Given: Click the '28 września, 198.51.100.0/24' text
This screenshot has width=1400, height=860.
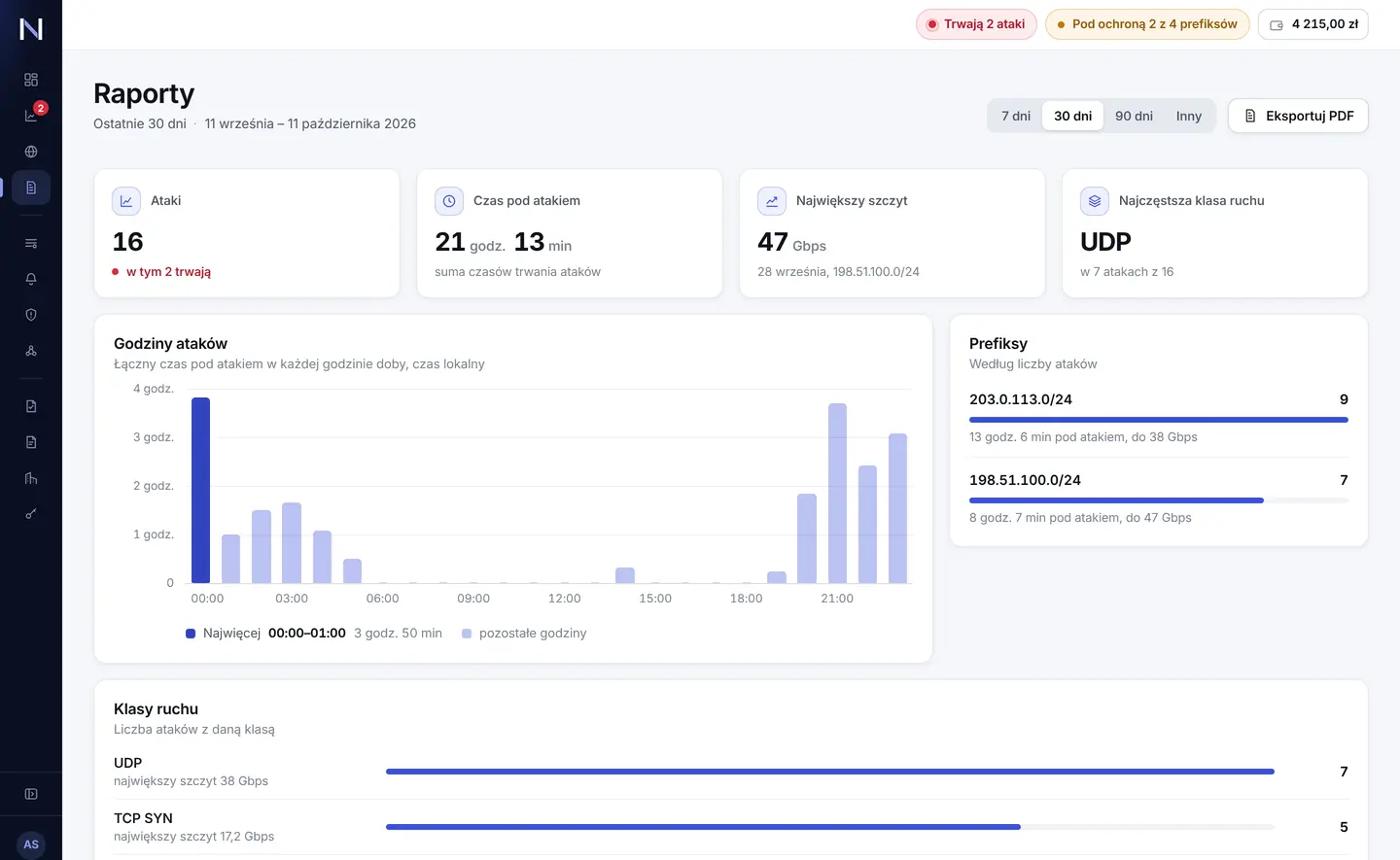Looking at the screenshot, I should 838,272.
